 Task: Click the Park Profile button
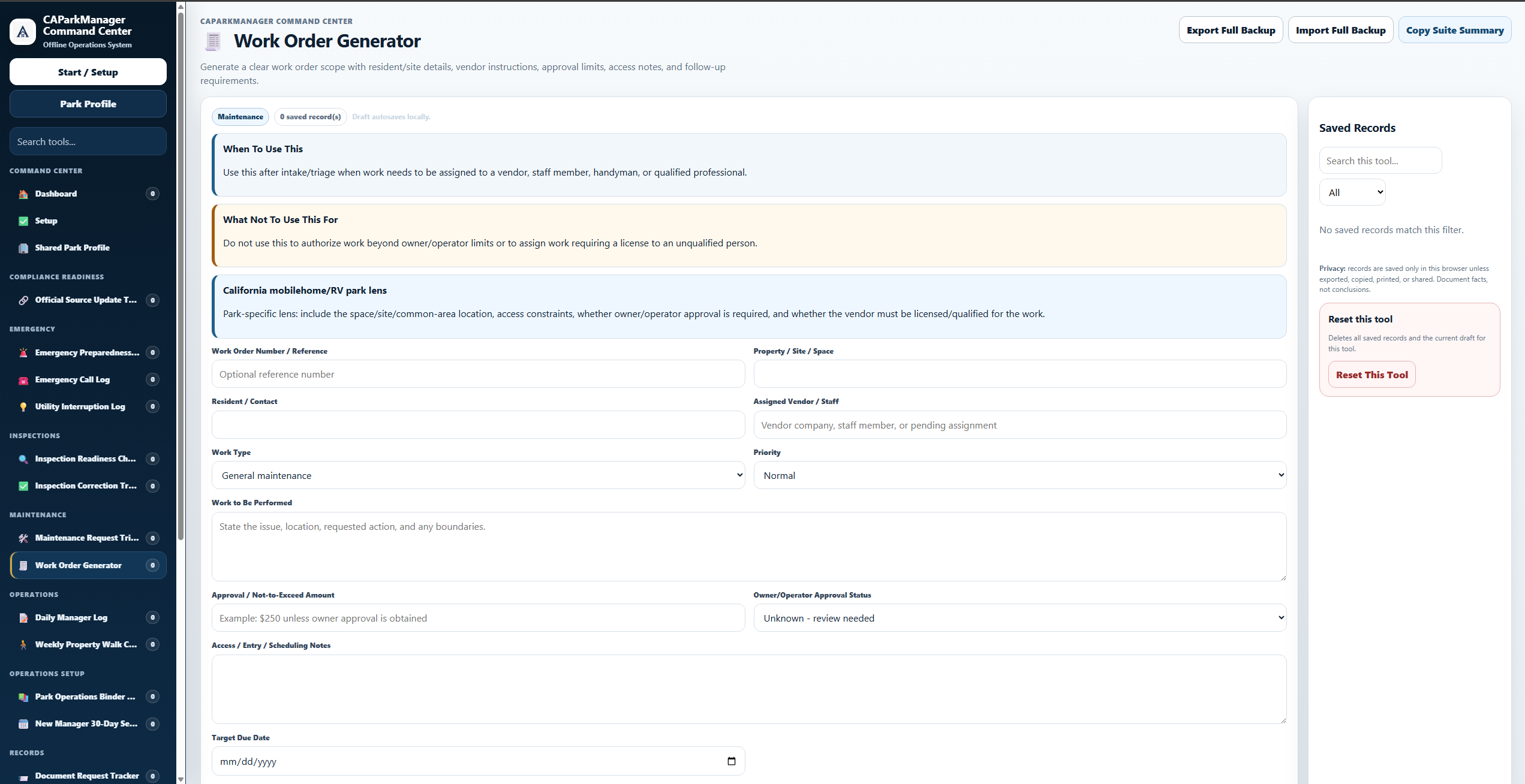(88, 104)
